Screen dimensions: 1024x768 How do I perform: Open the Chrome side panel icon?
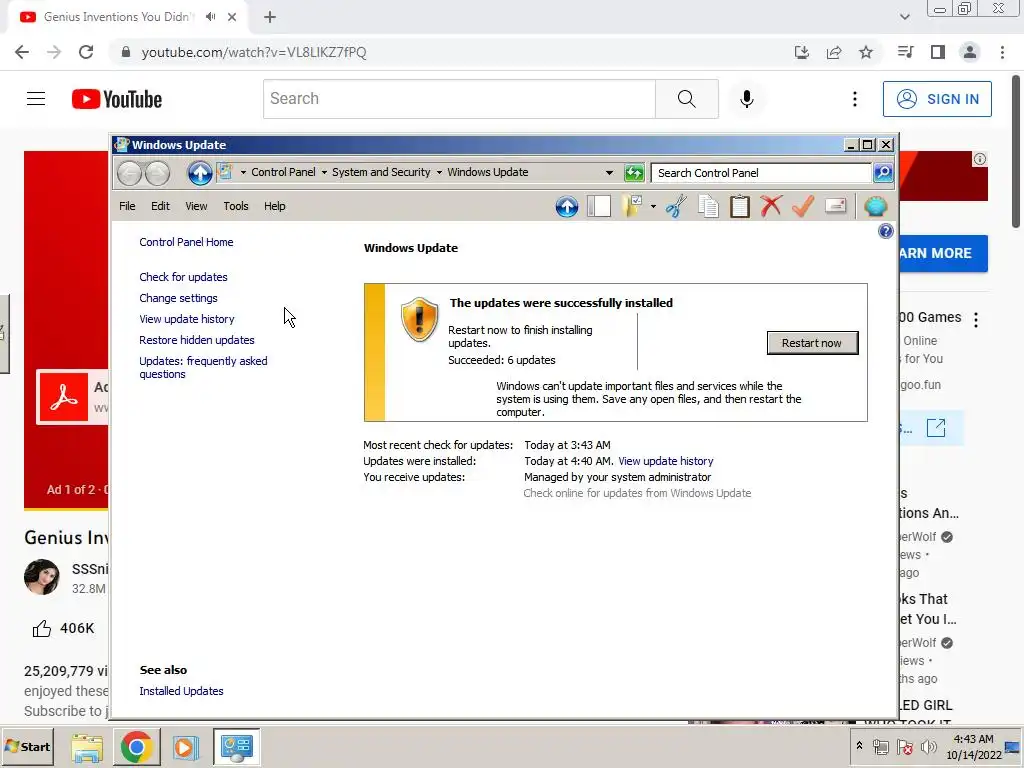pos(938,52)
